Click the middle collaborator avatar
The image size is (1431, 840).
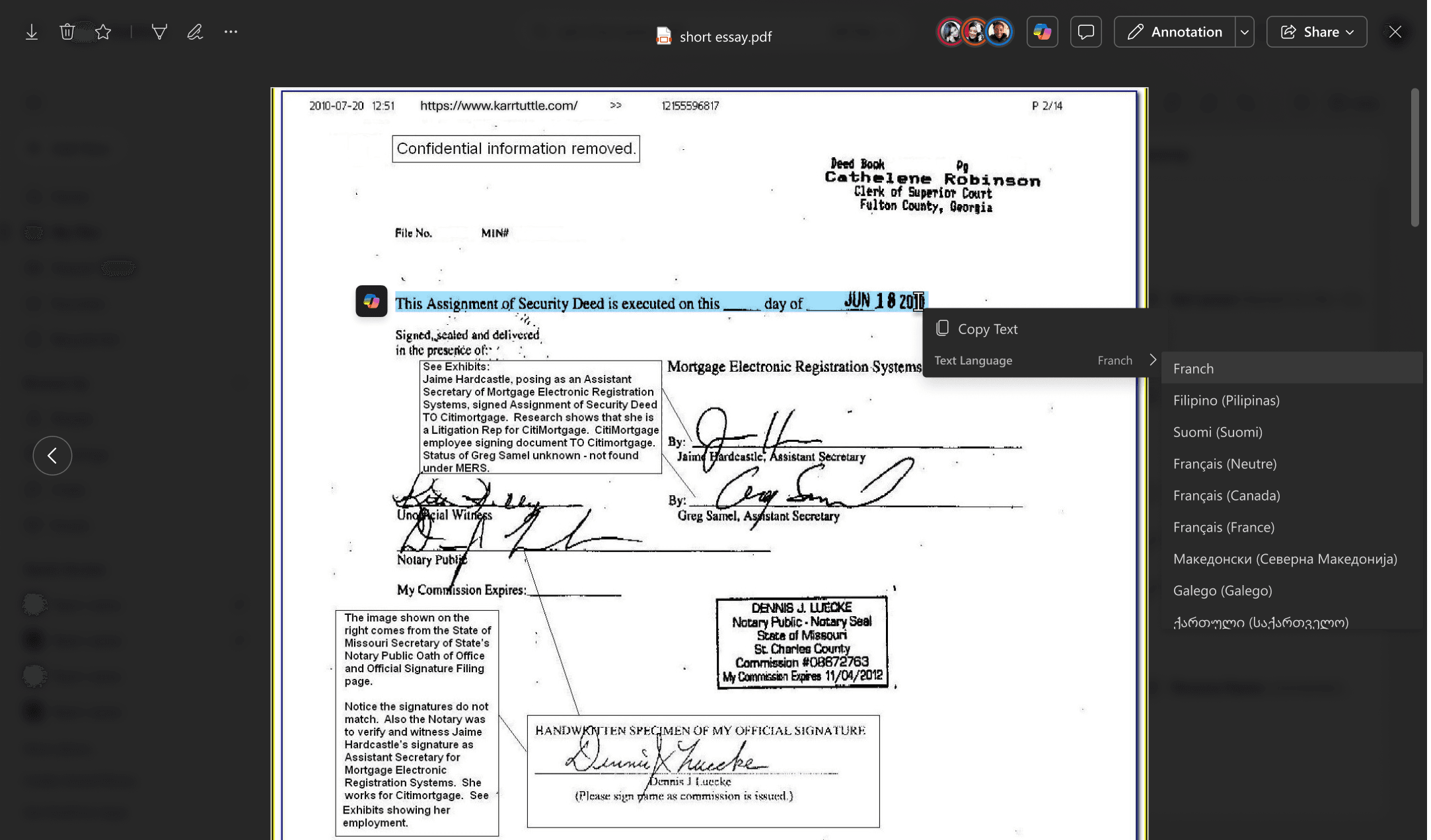(x=974, y=32)
